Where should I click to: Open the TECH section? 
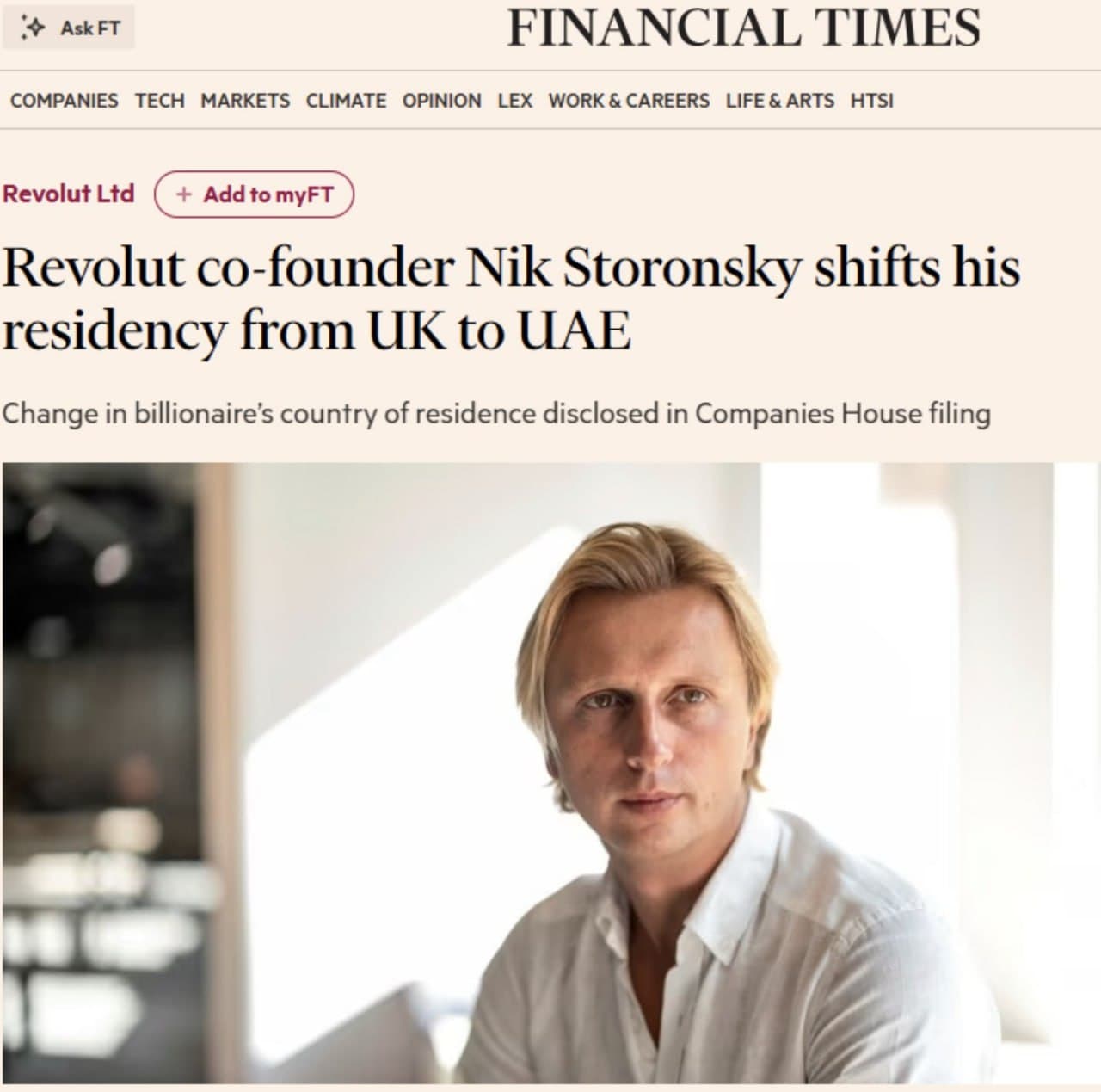pos(159,101)
